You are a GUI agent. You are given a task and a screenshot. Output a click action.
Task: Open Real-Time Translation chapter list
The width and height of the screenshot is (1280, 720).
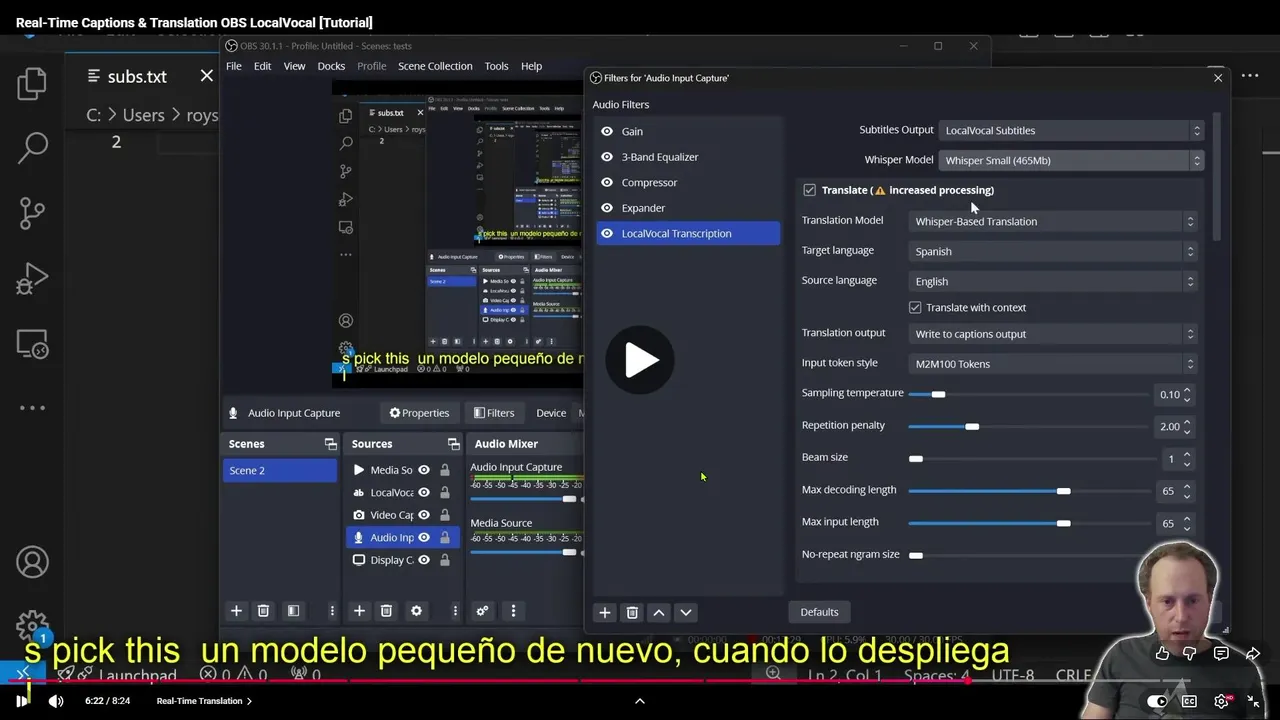(204, 701)
